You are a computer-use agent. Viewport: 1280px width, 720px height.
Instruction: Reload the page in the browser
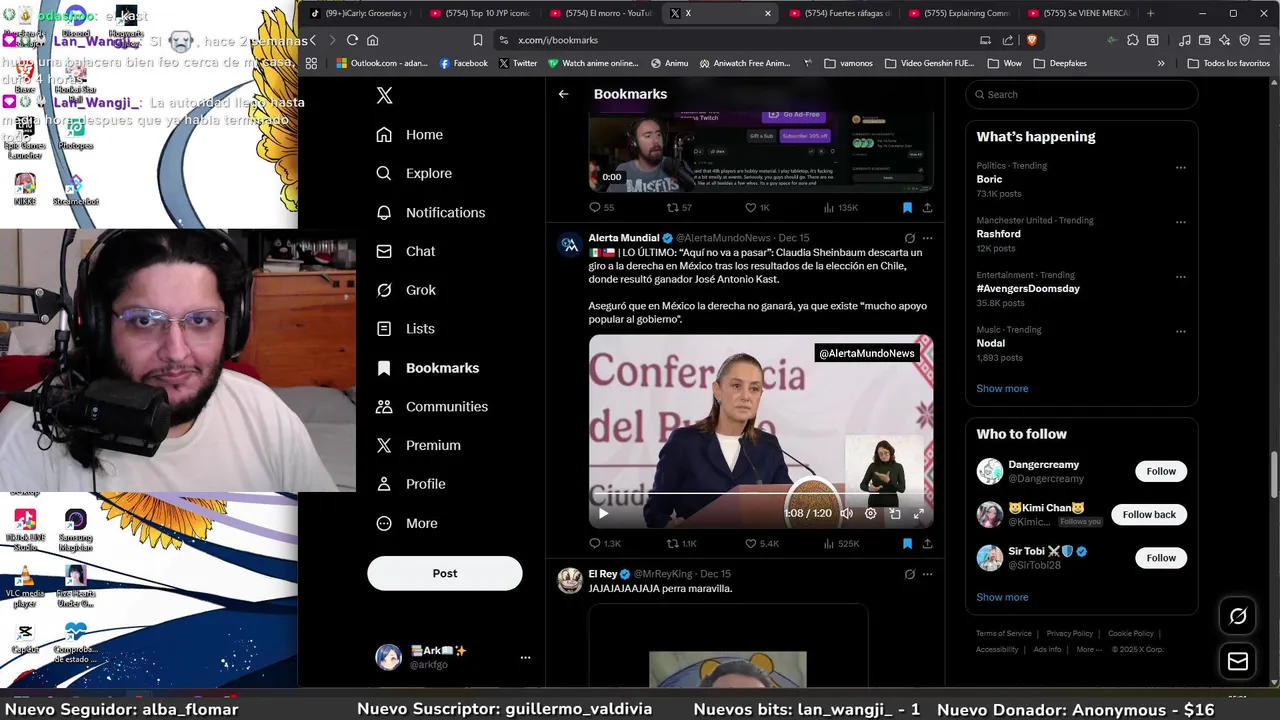[352, 40]
